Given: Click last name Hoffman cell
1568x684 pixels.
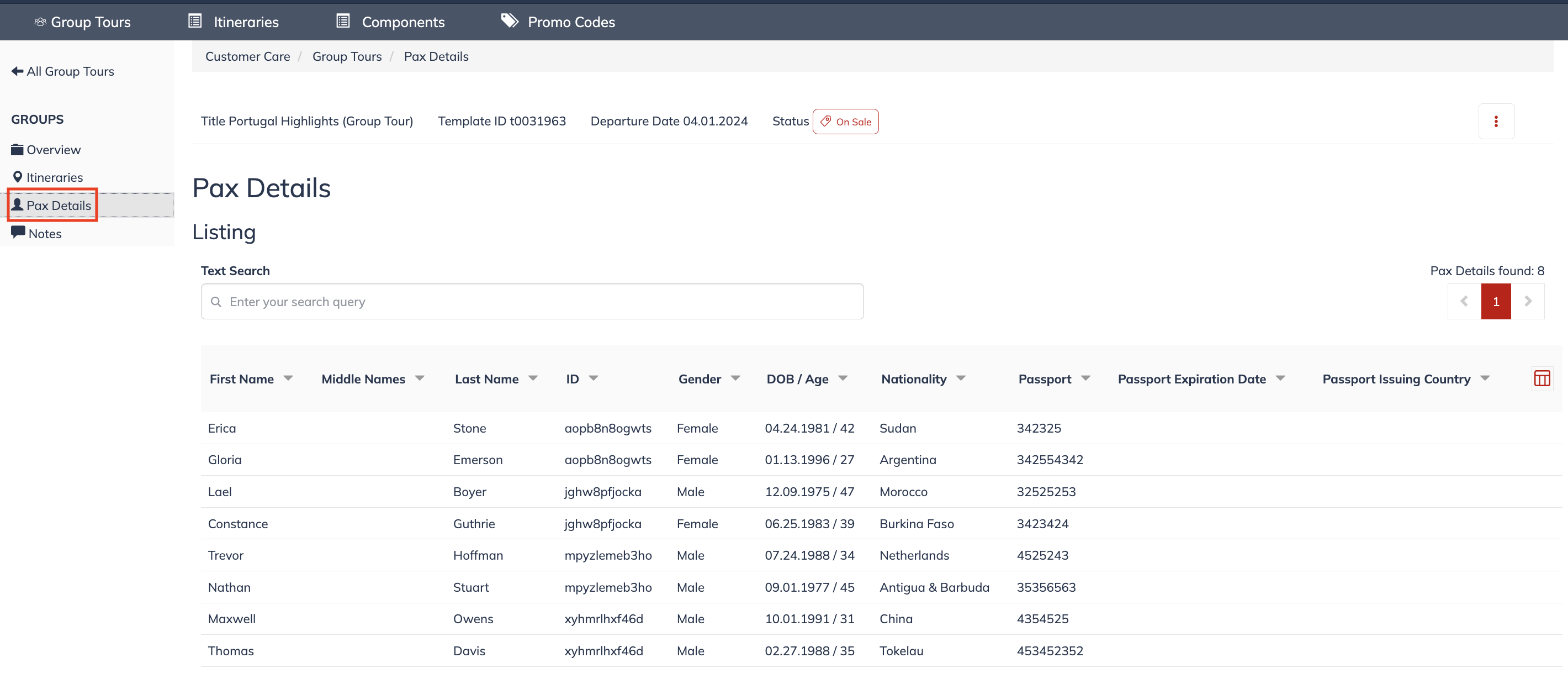Looking at the screenshot, I should coord(478,555).
